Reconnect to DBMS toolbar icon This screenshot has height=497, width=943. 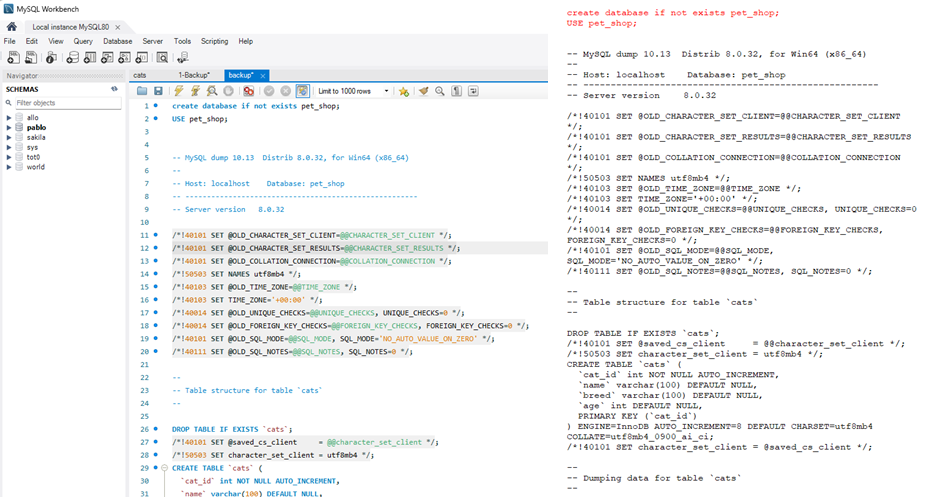pos(183,58)
